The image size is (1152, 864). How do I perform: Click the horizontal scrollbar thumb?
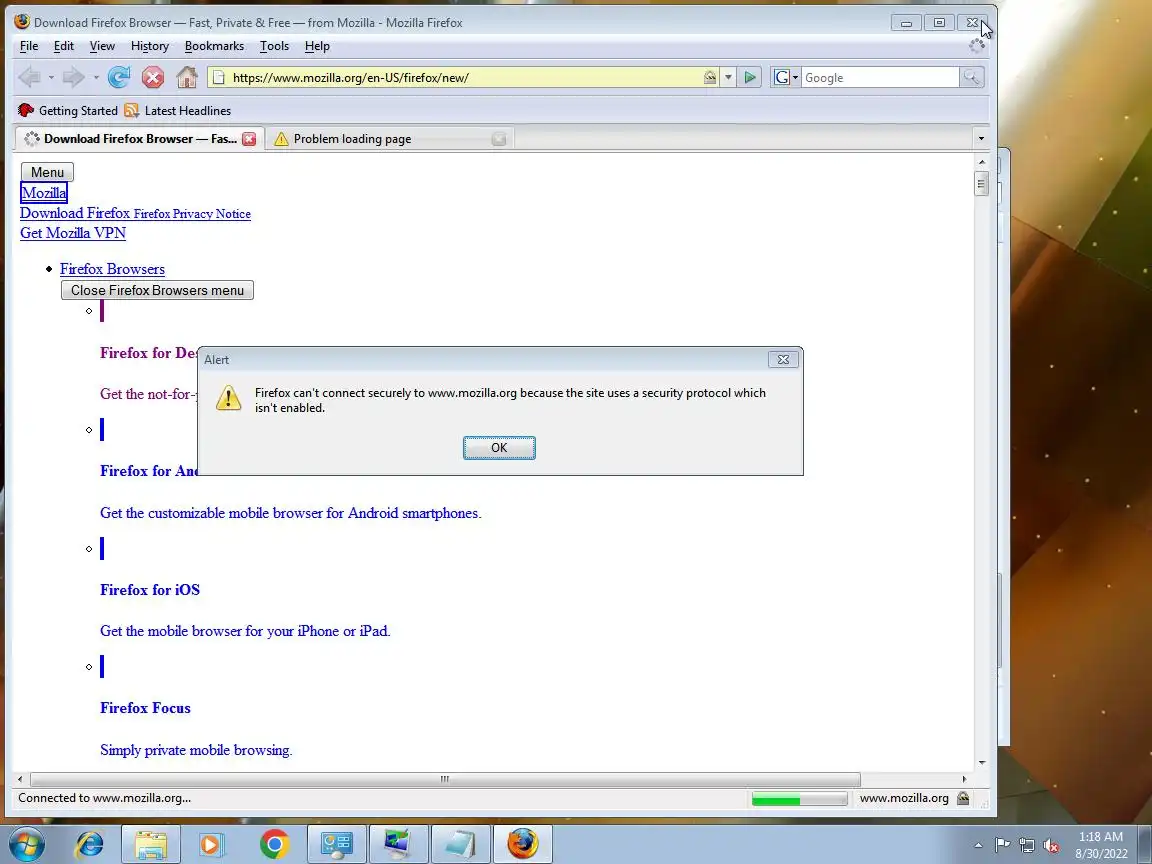(445, 779)
